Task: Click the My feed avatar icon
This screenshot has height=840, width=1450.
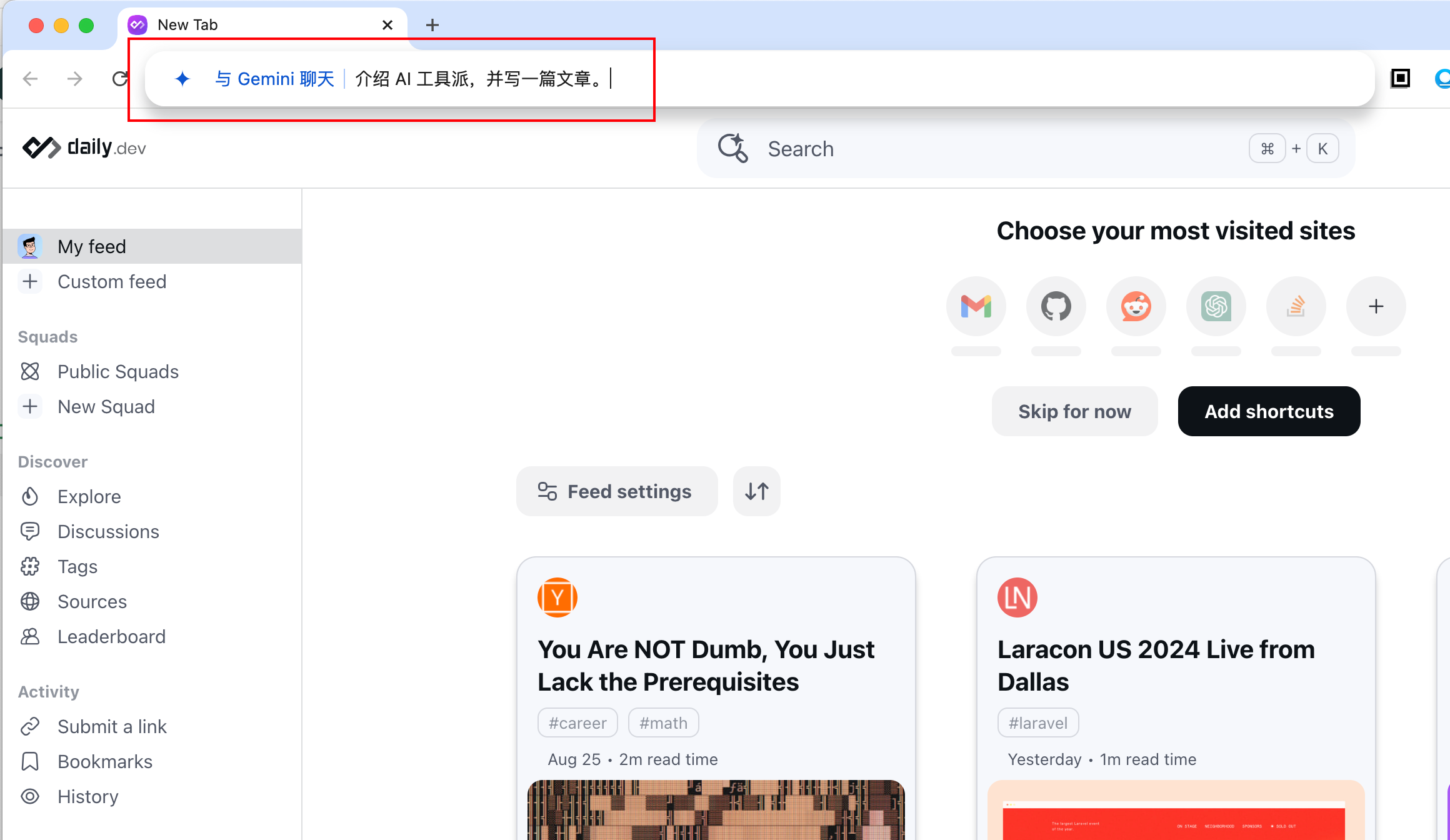Action: click(30, 246)
